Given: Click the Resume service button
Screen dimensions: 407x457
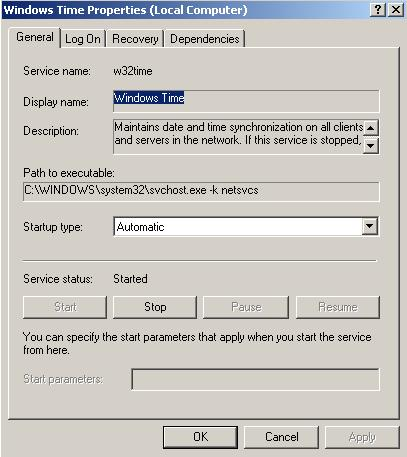Looking at the screenshot, I should pos(338,307).
